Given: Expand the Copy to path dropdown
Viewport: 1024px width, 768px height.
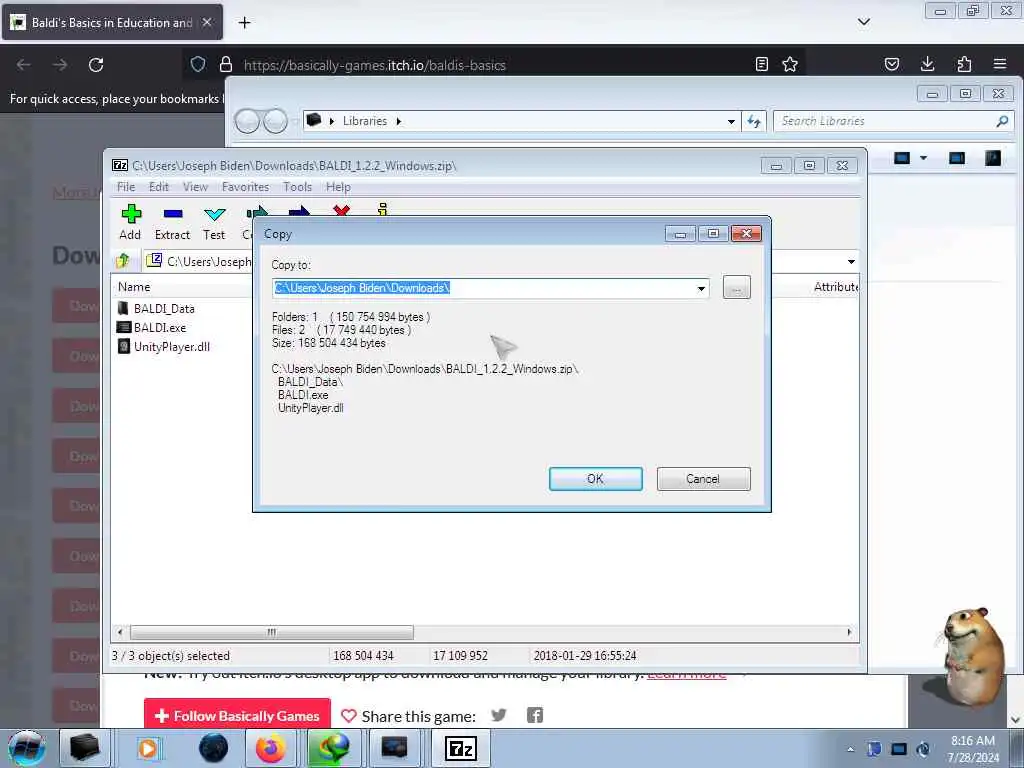Looking at the screenshot, I should (x=701, y=289).
